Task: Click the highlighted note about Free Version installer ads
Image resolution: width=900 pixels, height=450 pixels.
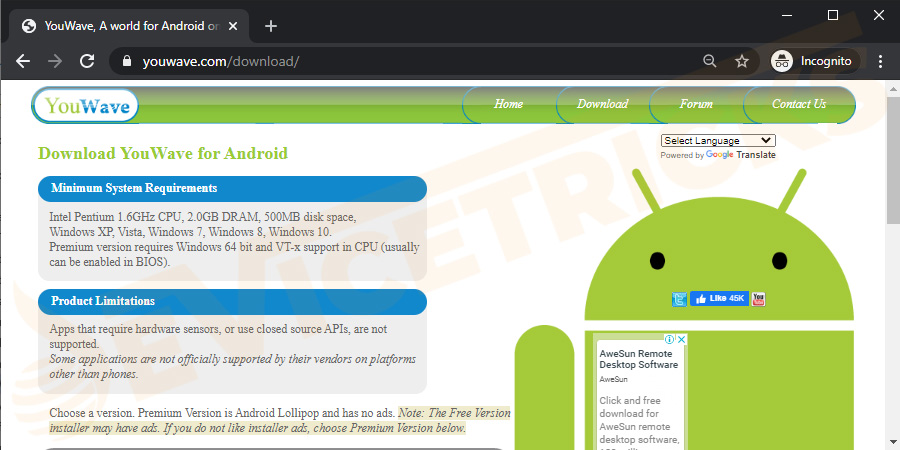Action: pyautogui.click(x=280, y=420)
